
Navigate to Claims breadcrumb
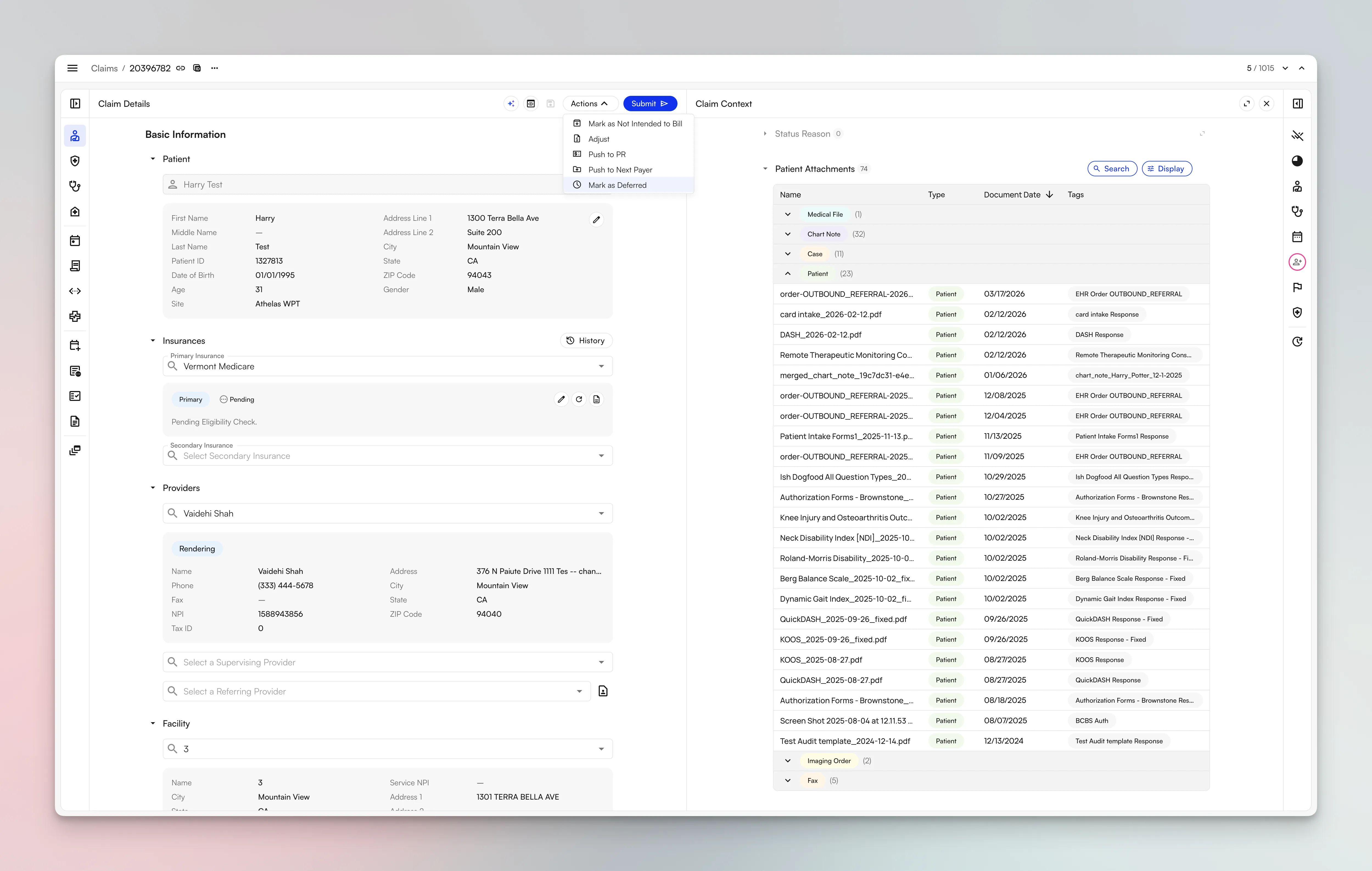click(x=104, y=68)
